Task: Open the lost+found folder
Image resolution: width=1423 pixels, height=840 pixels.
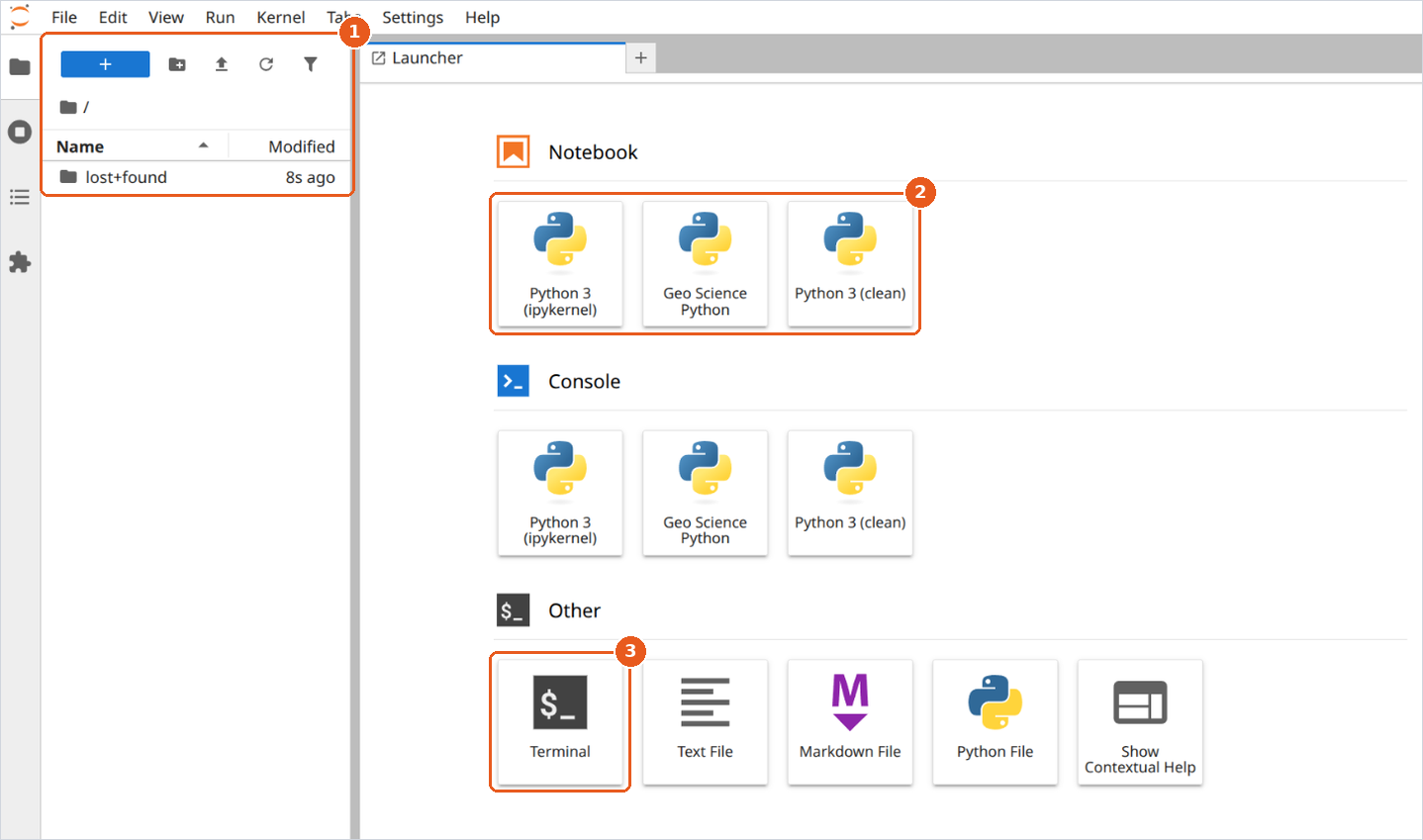Action: (197, 177)
